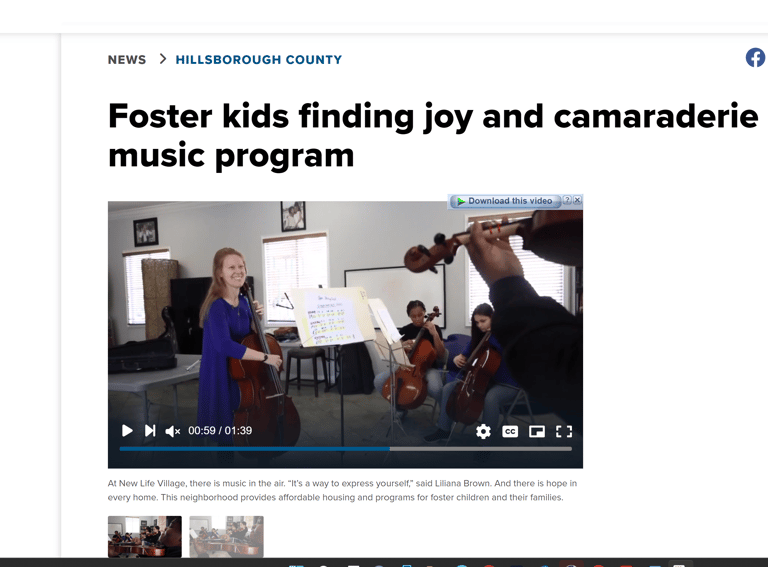
Task: Click the Foster kids article headline
Action: [433, 136]
